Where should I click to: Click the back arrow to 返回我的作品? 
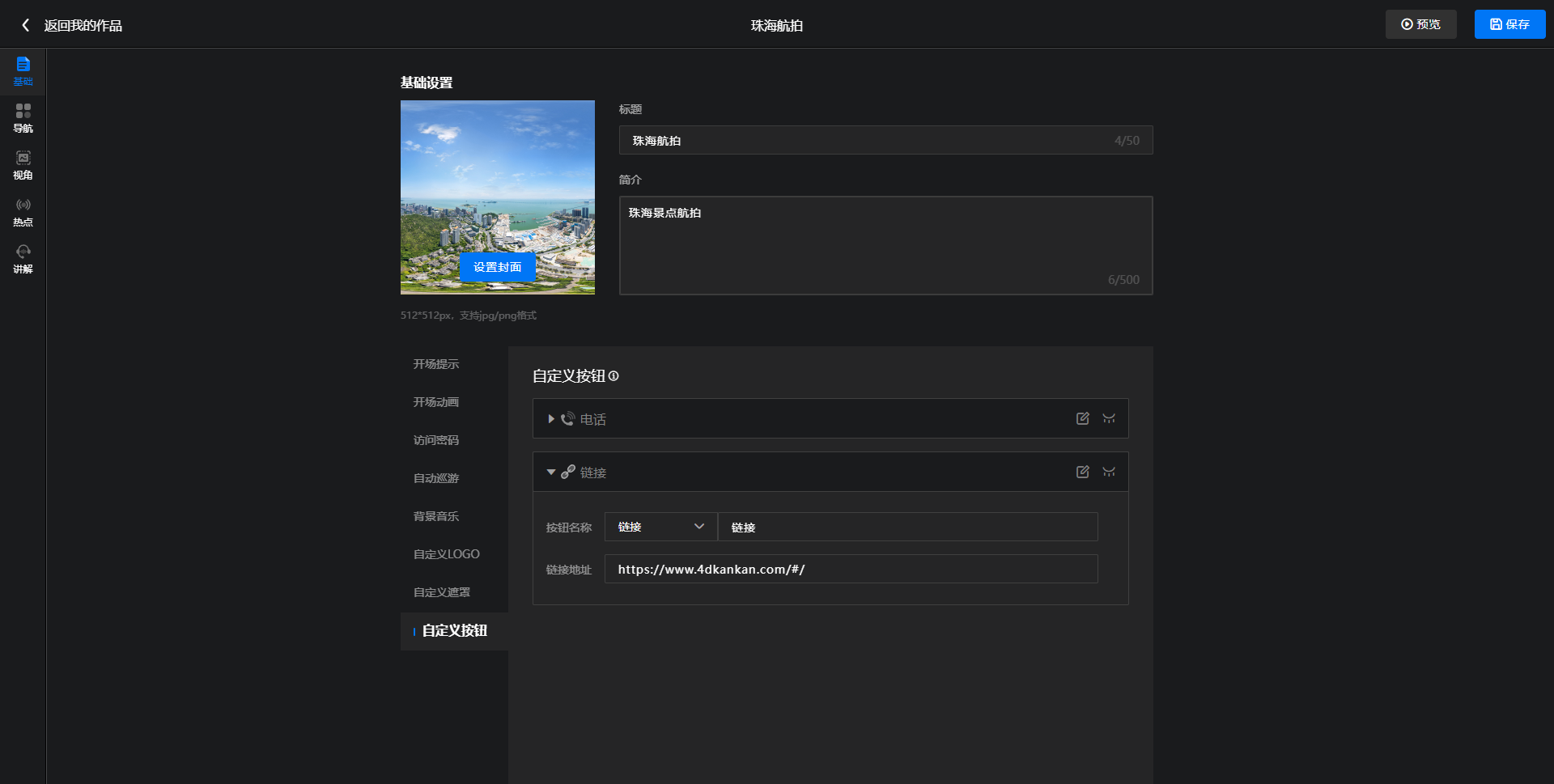26,25
